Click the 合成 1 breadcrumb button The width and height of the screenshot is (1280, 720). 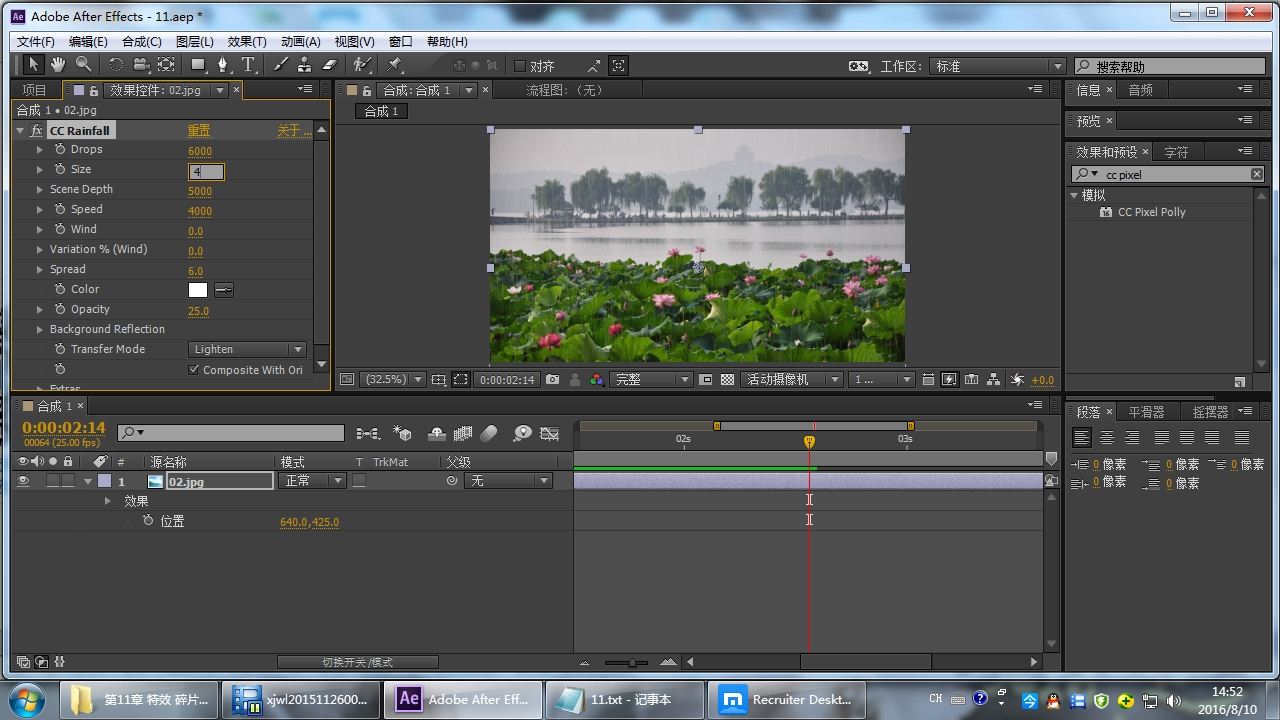click(381, 111)
